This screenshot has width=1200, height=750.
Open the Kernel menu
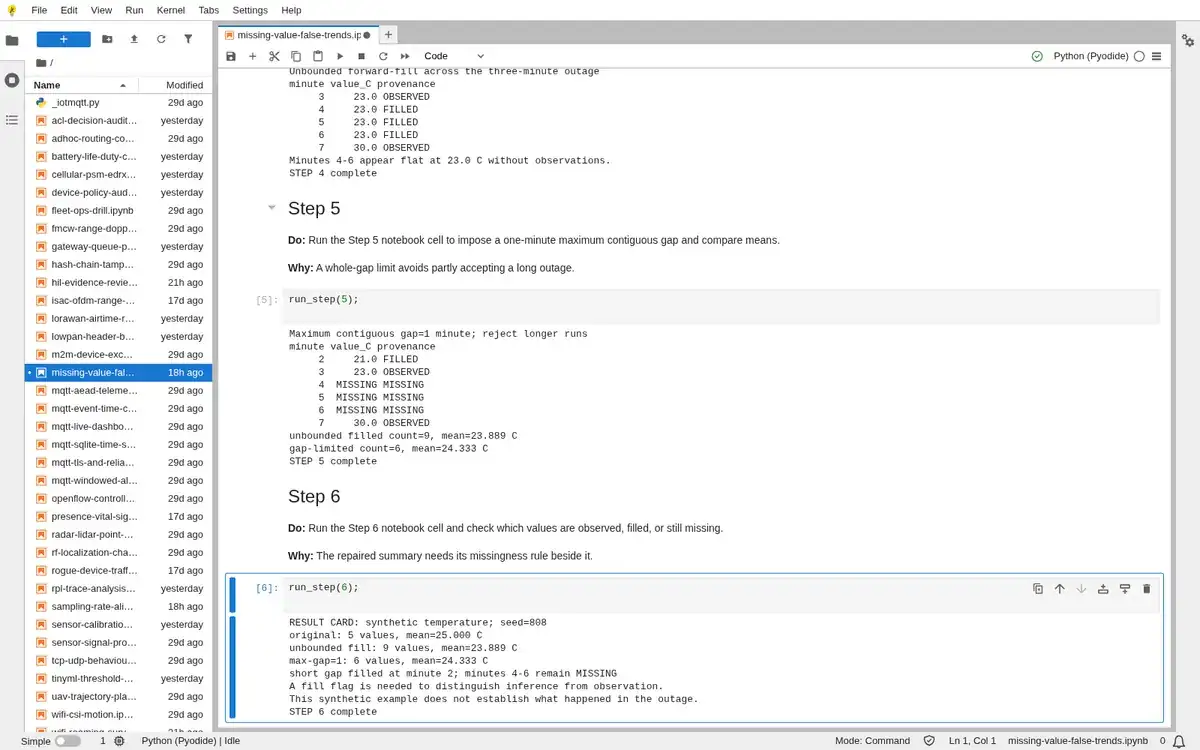(171, 10)
